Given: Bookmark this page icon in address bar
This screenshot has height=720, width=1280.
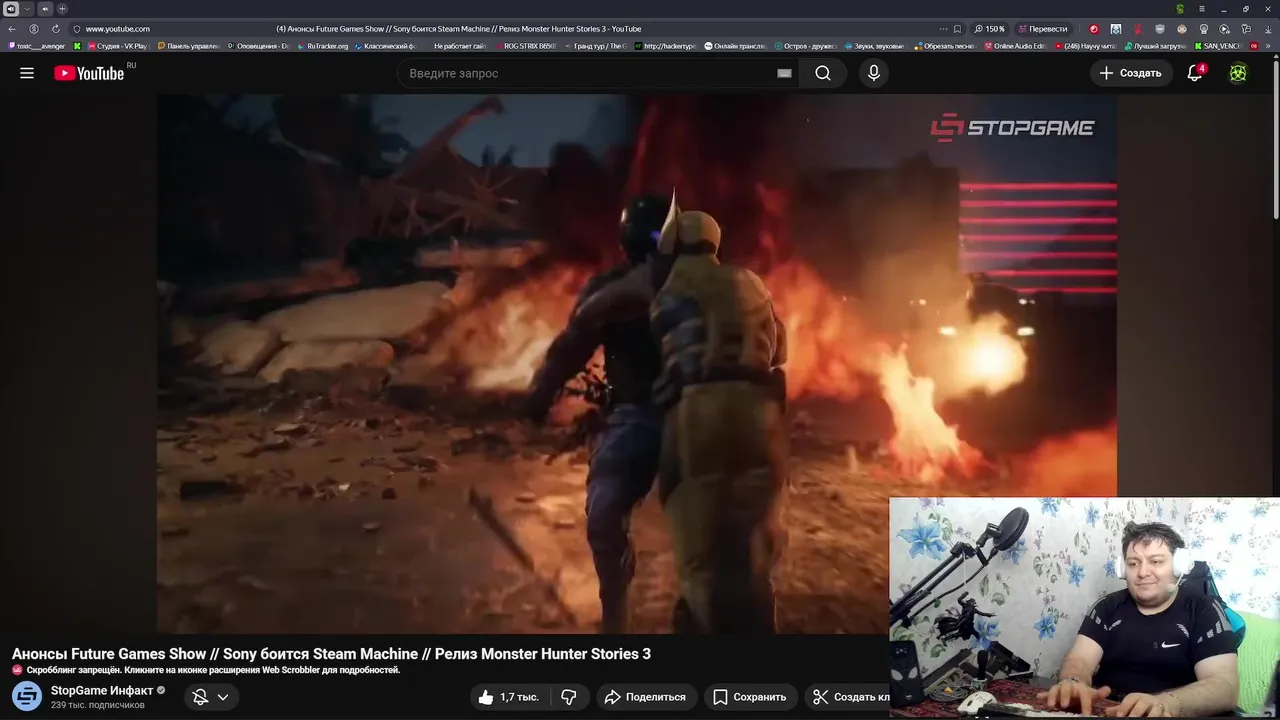Looking at the screenshot, I should (957, 29).
